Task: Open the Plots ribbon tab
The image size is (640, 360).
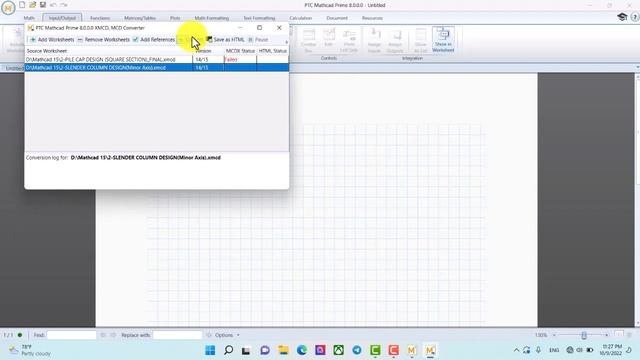Action: [x=175, y=18]
